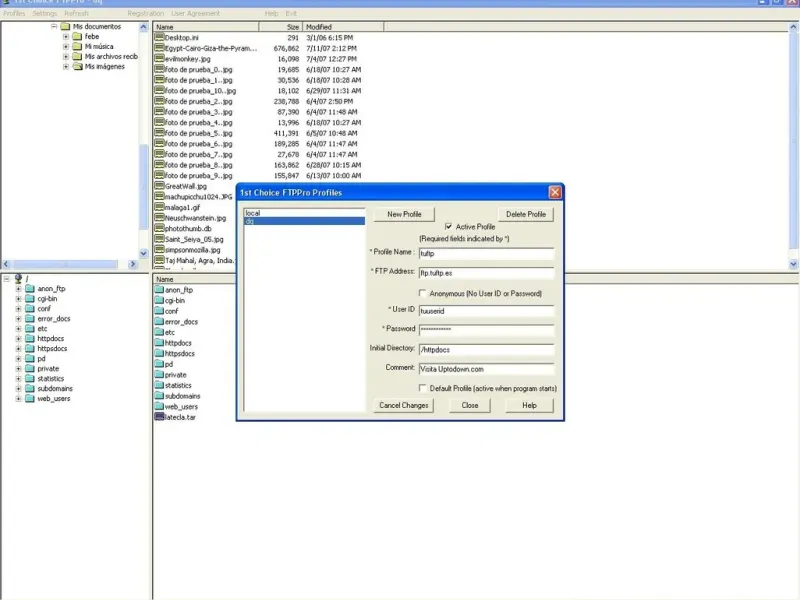Screen dimensions: 800x600
Task: Click the local tree scroll right arrow
Action: click(133, 264)
